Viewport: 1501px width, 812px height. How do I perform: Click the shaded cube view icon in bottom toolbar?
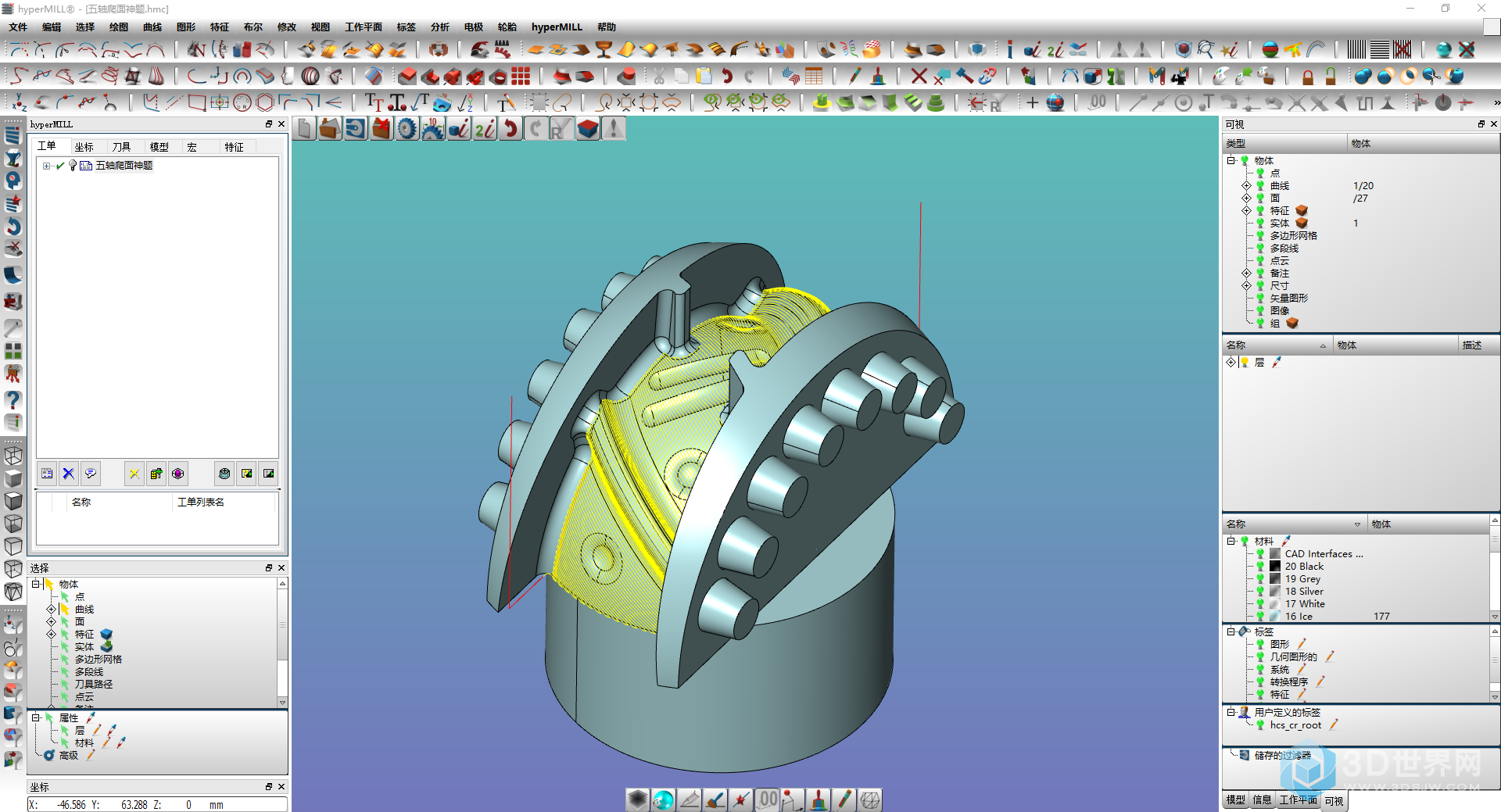[638, 799]
